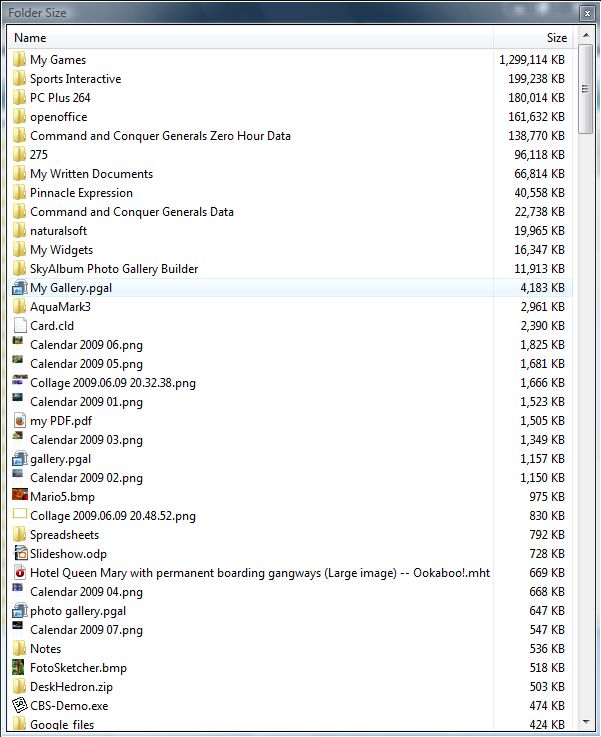Click the AquaMark3 folder icon
Viewport: 601px width, 737px height.
coord(19,306)
